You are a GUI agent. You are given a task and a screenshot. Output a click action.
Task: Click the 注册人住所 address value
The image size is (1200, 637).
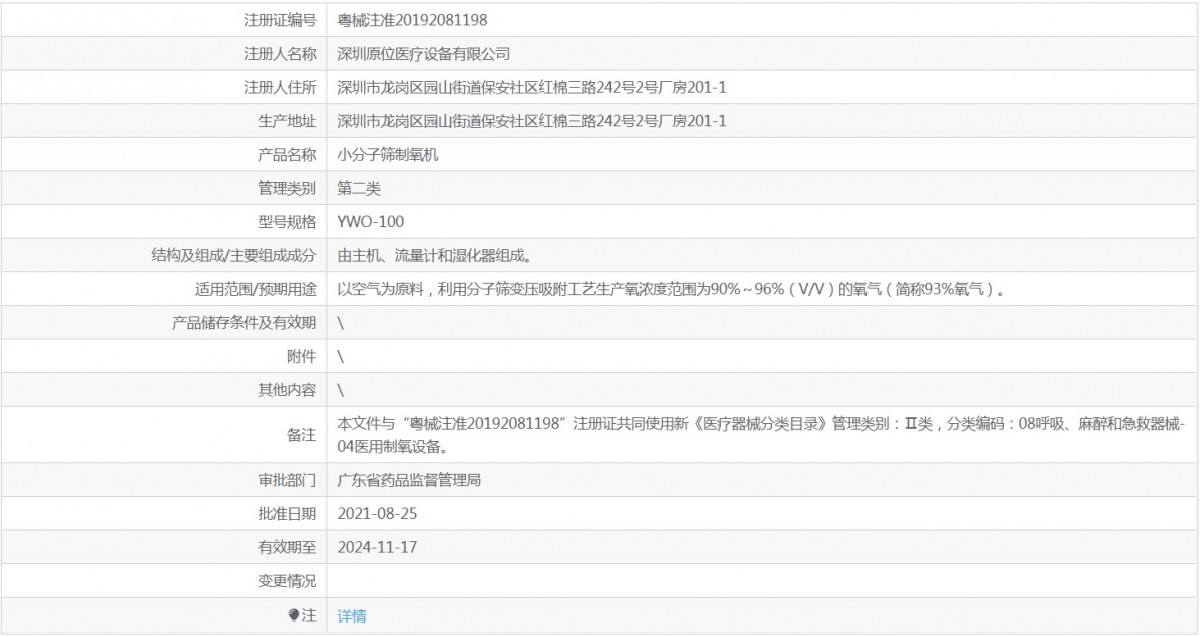tap(532, 87)
